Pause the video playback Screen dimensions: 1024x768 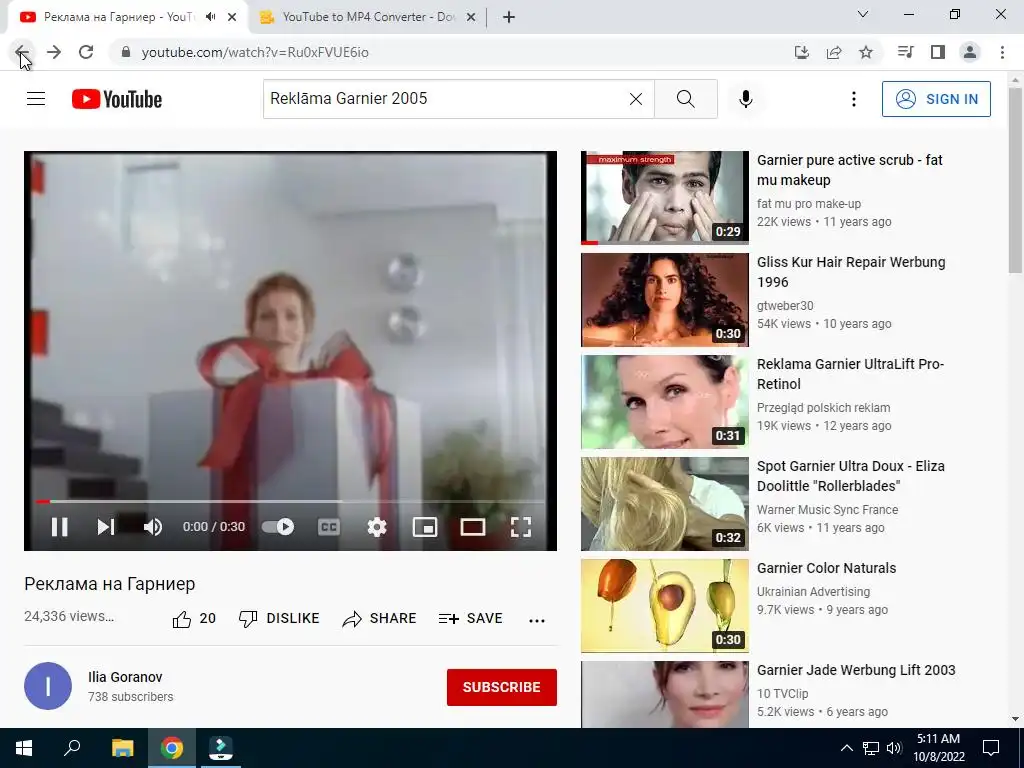point(59,527)
